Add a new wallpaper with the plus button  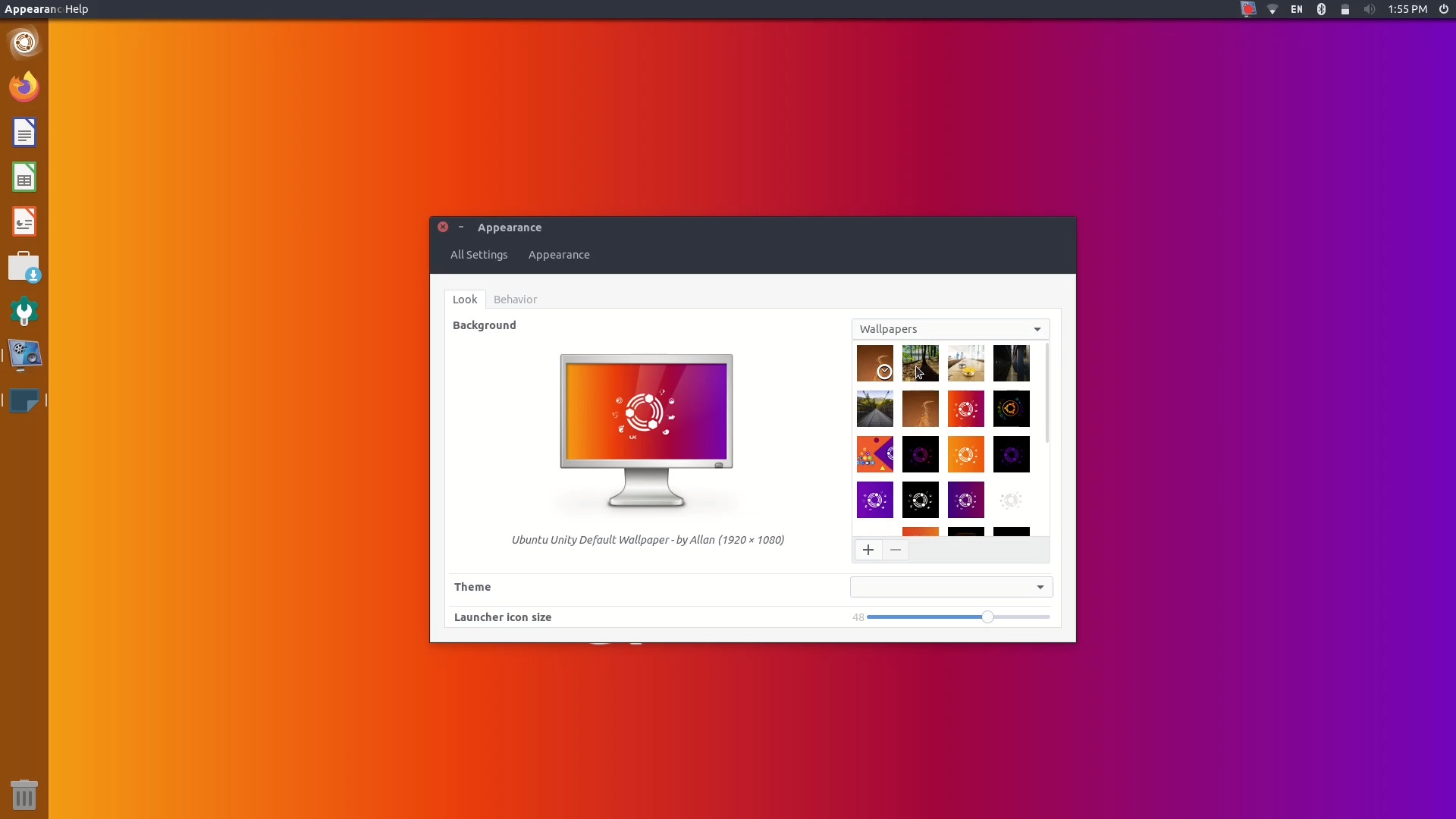(868, 549)
